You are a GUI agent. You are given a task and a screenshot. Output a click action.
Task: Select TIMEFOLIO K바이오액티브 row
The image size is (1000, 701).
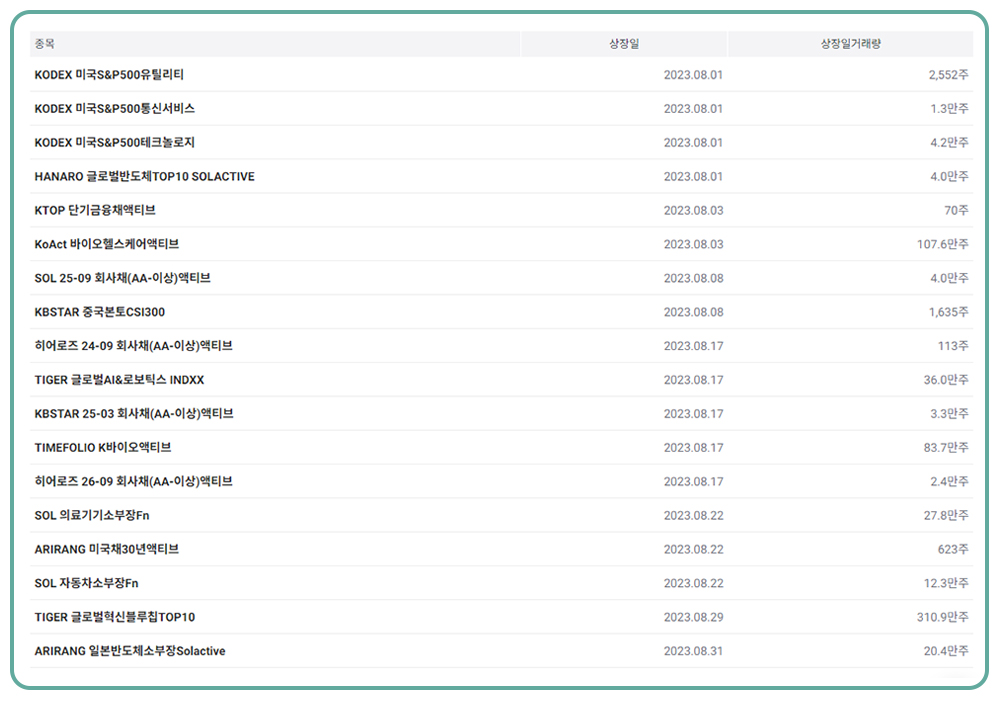point(103,448)
